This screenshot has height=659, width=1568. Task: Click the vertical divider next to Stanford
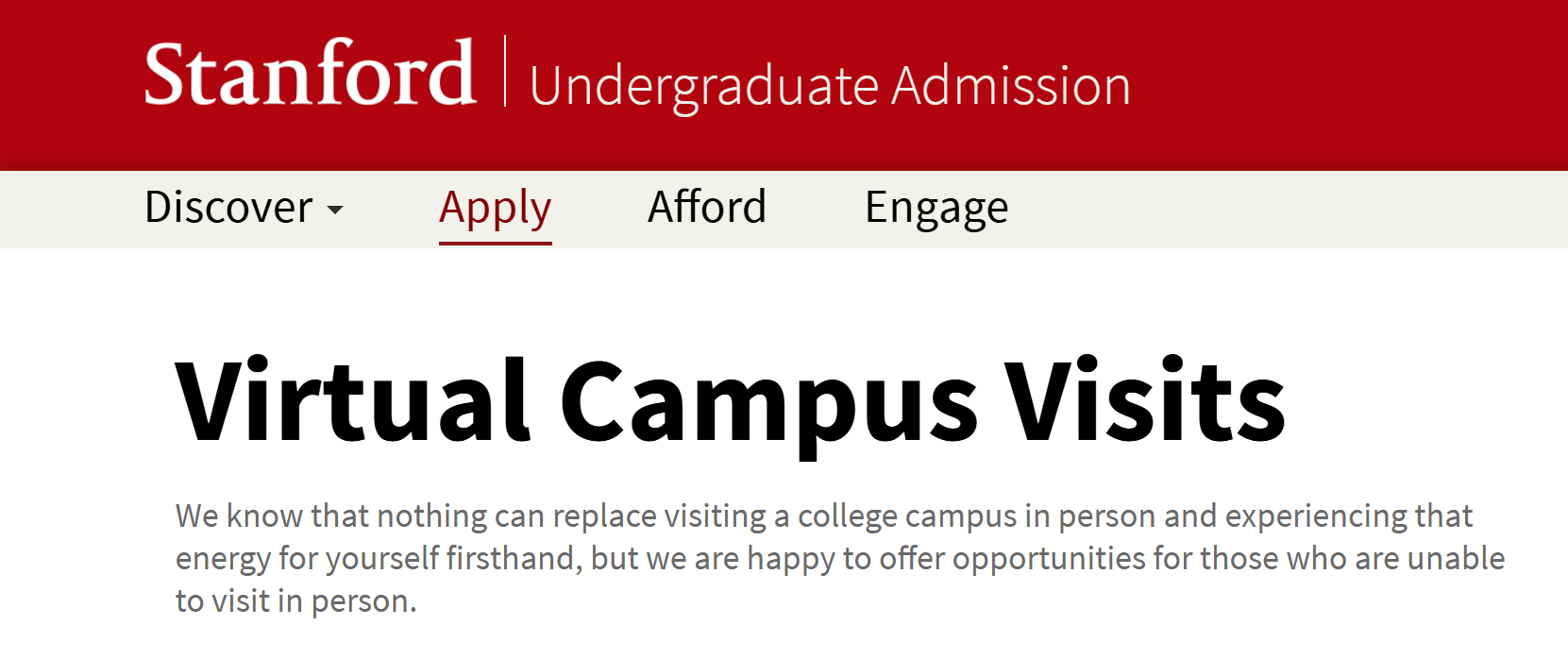[x=505, y=71]
